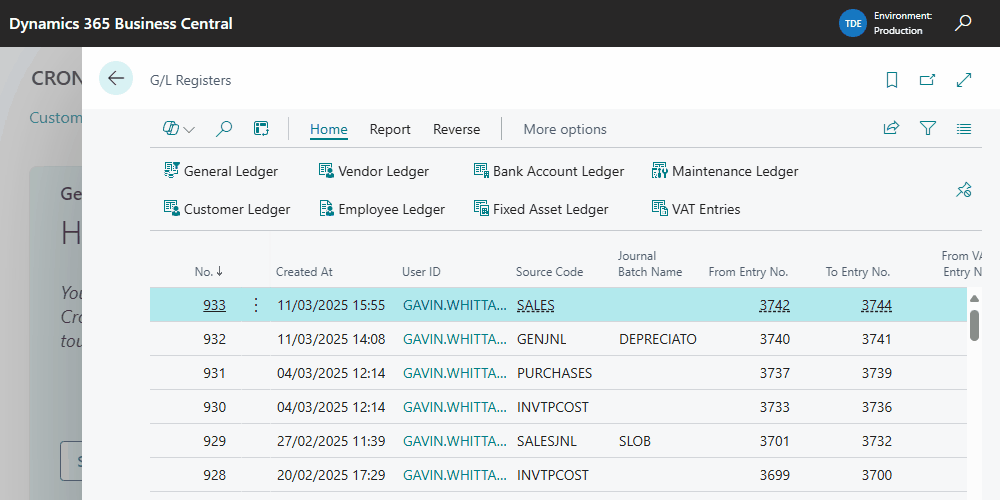Click Analyze mode table icon
The height and width of the screenshot is (500, 1000).
point(261,129)
